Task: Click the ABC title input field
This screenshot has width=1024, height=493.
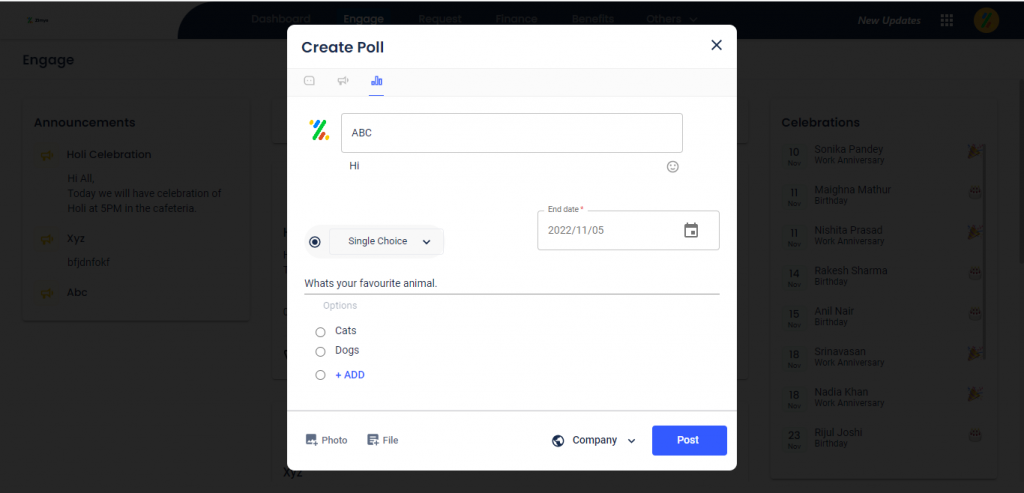Action: (512, 133)
